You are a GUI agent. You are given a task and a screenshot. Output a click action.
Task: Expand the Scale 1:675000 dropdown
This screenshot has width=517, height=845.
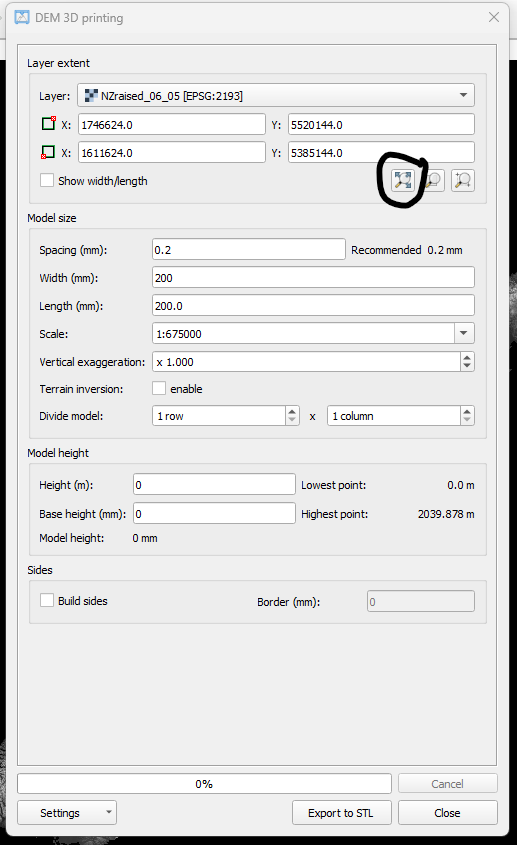click(464, 333)
